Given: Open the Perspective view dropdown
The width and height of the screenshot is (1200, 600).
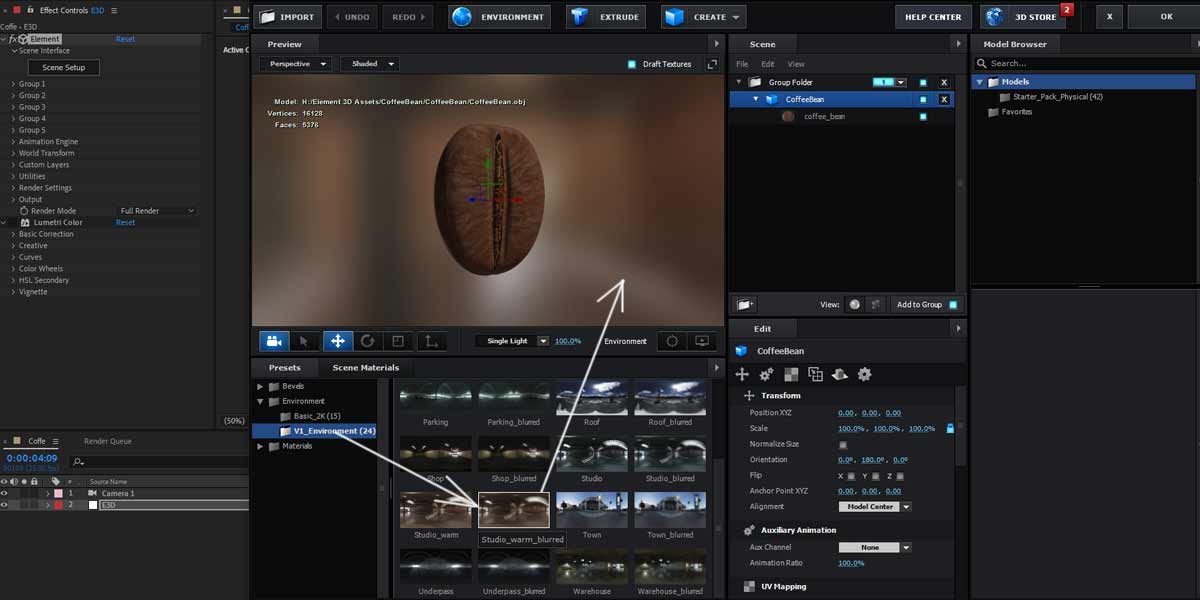Looking at the screenshot, I should click(294, 63).
